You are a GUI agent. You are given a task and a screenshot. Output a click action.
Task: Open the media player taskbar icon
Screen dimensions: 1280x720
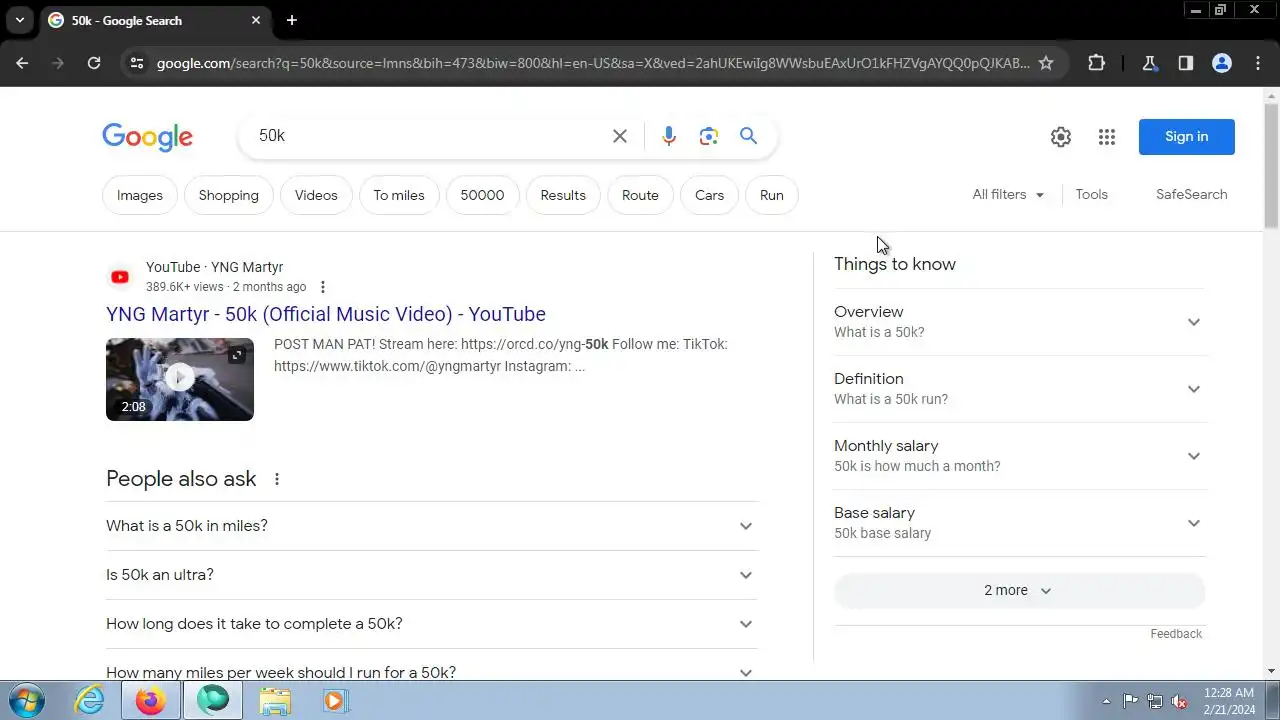[334, 701]
